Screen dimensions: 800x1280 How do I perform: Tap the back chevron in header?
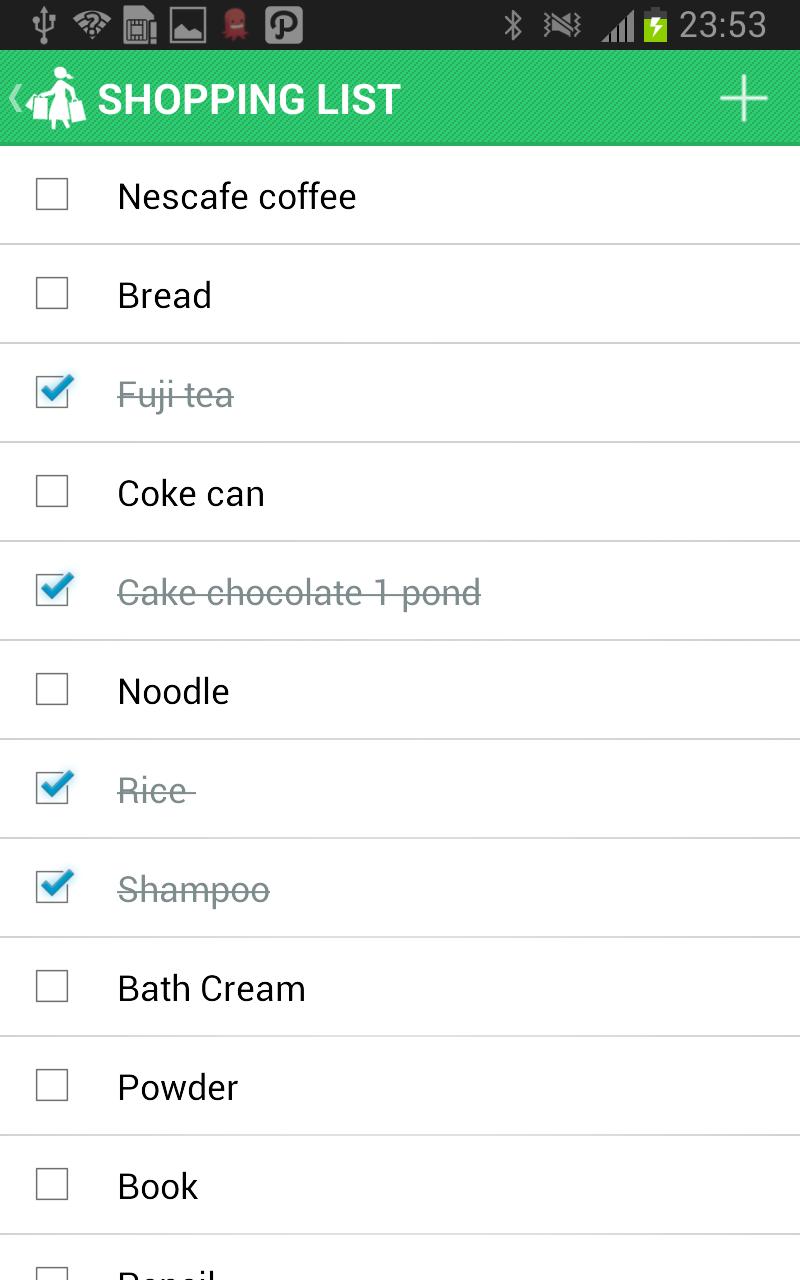[14, 98]
